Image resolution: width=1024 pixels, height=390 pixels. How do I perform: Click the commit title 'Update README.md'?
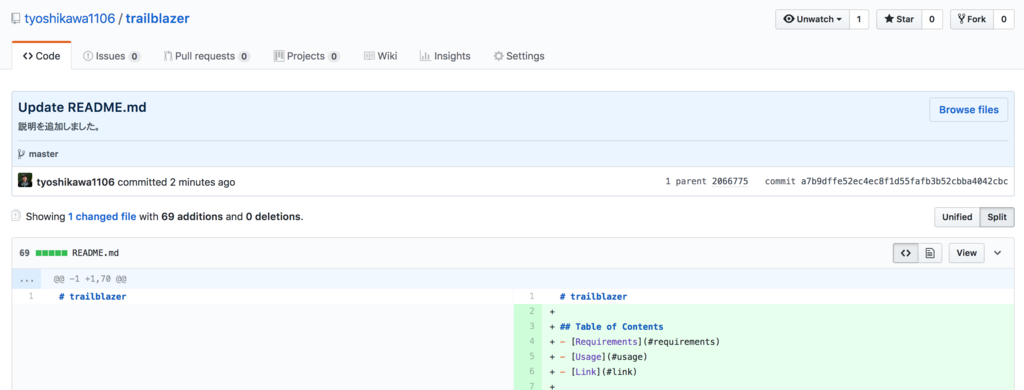pos(82,108)
